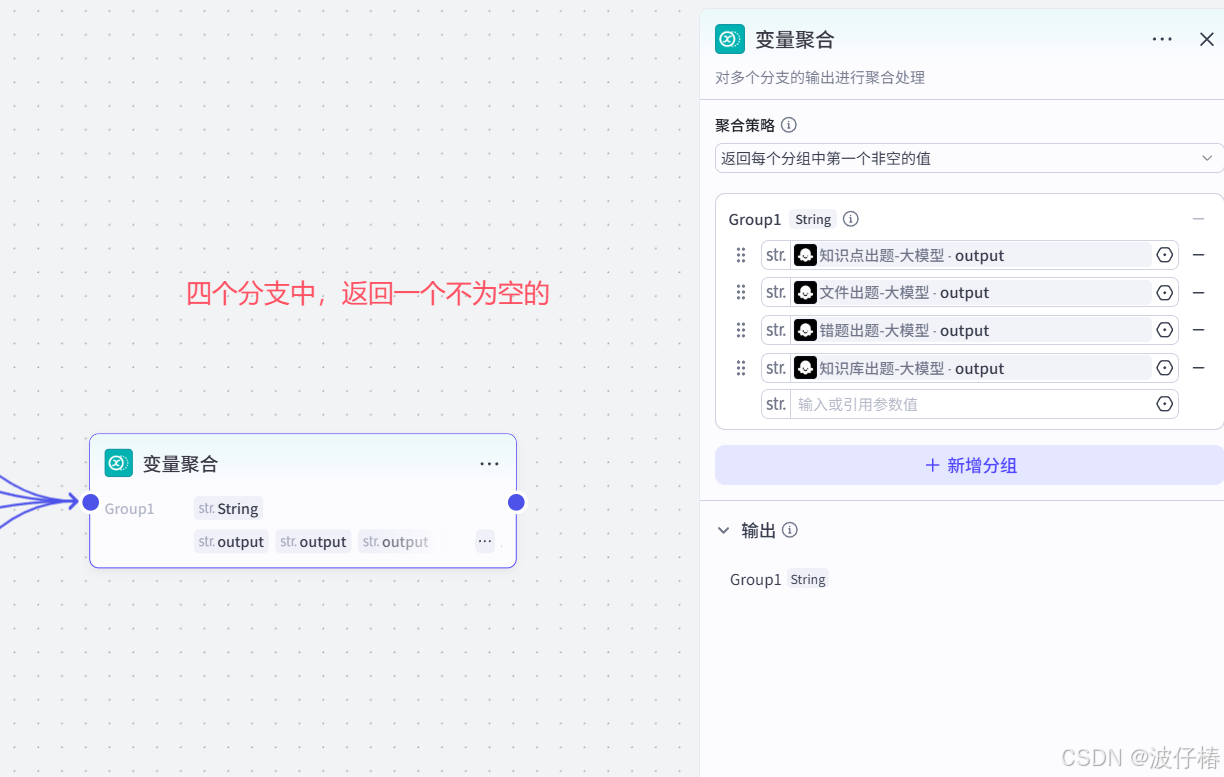Open the node's ⋯ context menu on canvas
The height and width of the screenshot is (777, 1224).
[489, 463]
